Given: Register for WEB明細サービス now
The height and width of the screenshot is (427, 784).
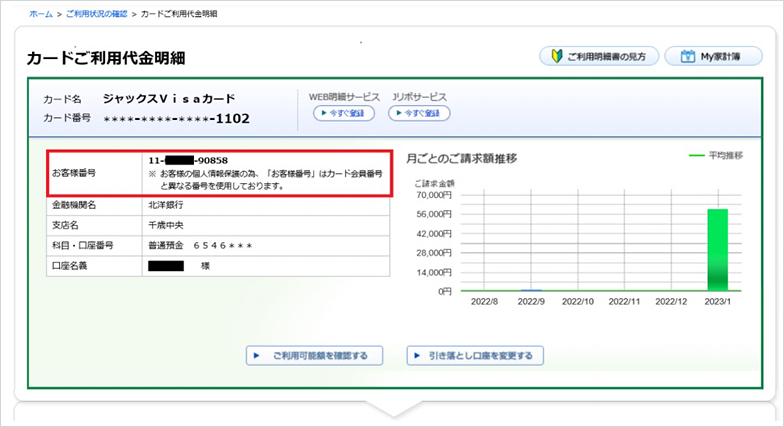Looking at the screenshot, I should (343, 114).
